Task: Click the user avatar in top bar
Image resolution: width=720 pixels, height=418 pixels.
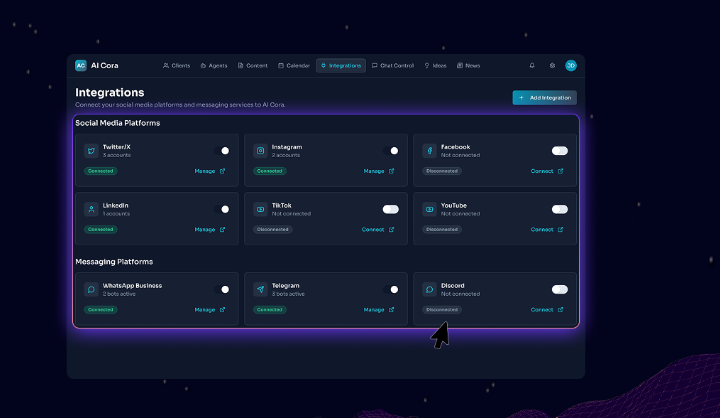Action: click(x=571, y=66)
